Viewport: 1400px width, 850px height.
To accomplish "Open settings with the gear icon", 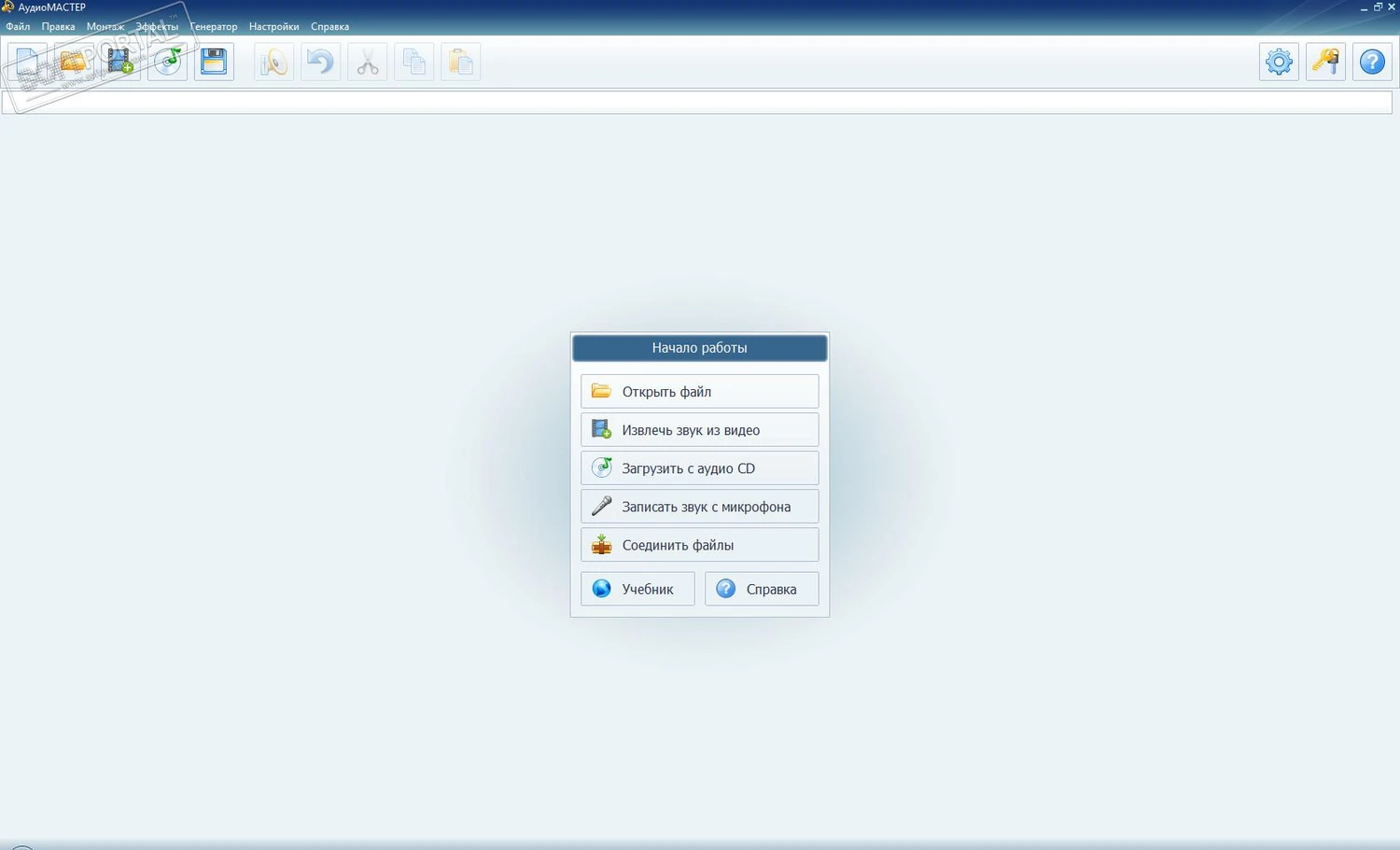I will coord(1279,63).
